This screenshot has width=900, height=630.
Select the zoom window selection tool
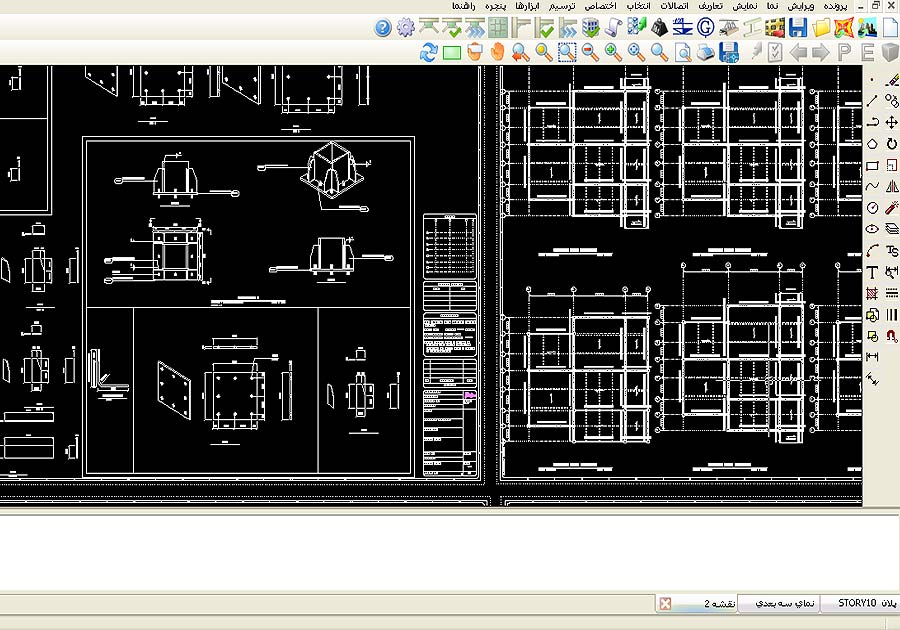tap(567, 52)
